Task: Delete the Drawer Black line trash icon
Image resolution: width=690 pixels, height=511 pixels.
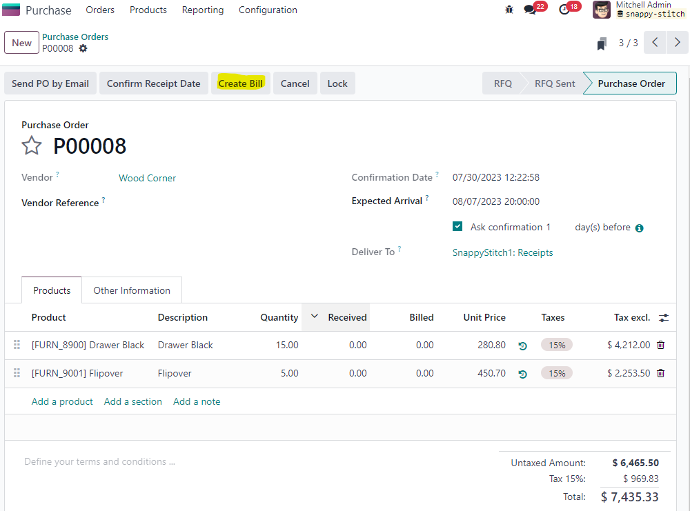Action: (x=661, y=345)
